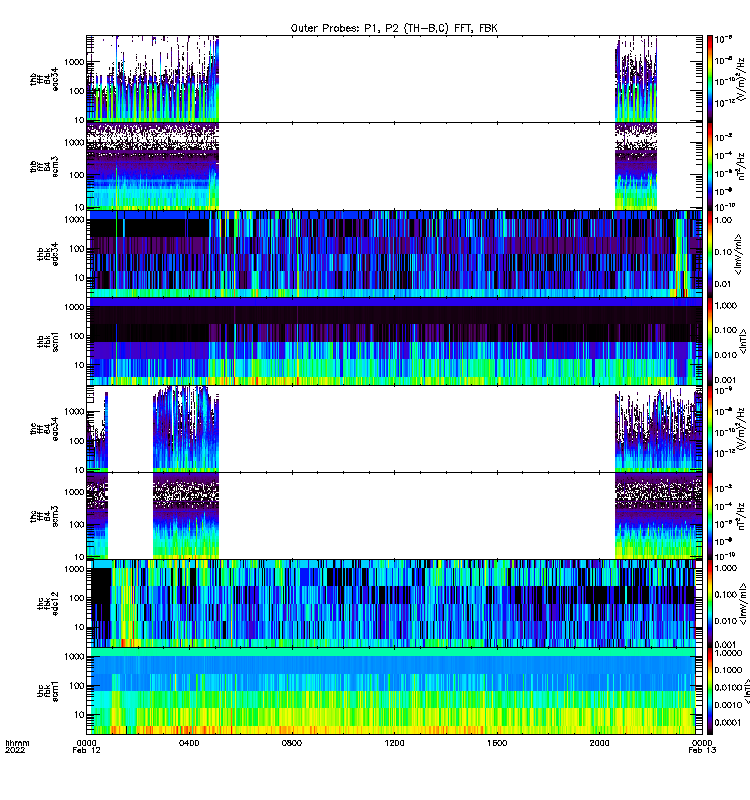Click the color bar of thb fbk edc34 panel
The image size is (750, 800).
point(710,254)
